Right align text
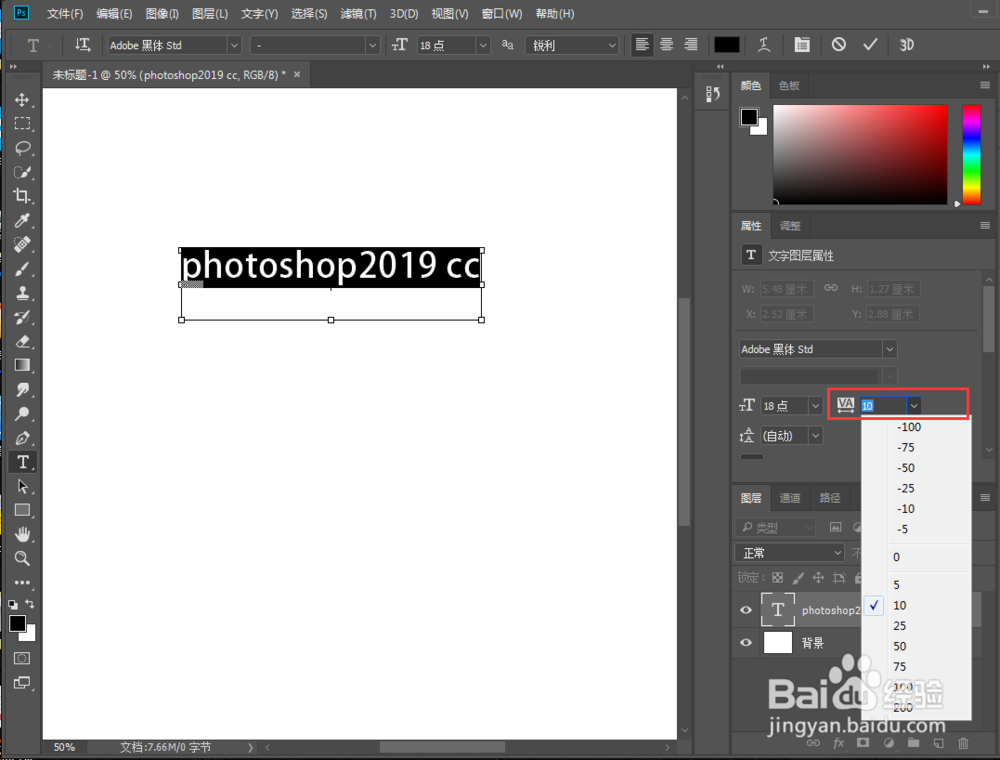1000x760 pixels. coord(691,45)
